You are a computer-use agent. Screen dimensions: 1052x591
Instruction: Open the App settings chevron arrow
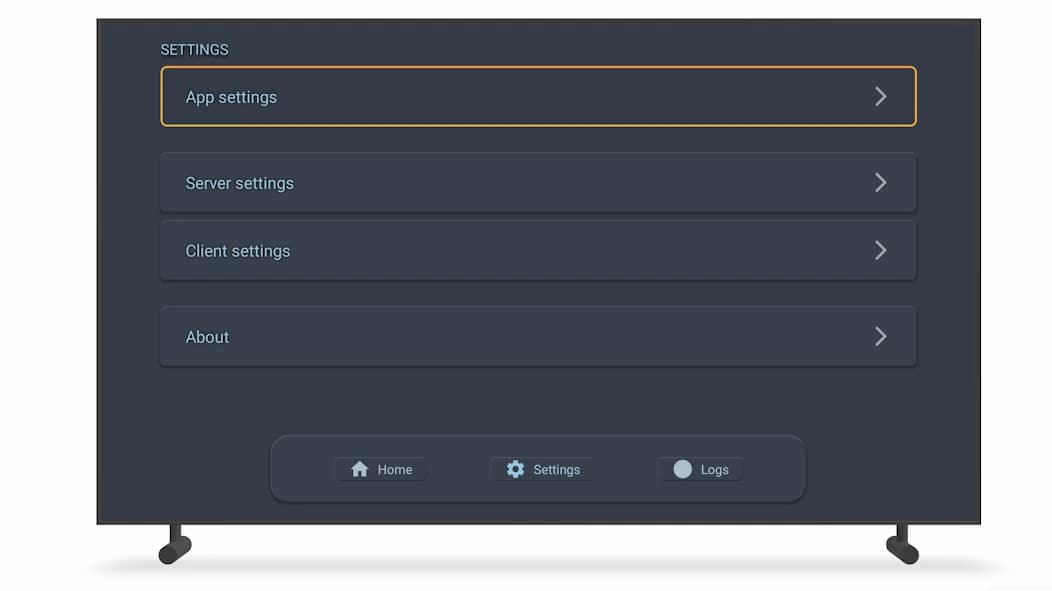[880, 96]
